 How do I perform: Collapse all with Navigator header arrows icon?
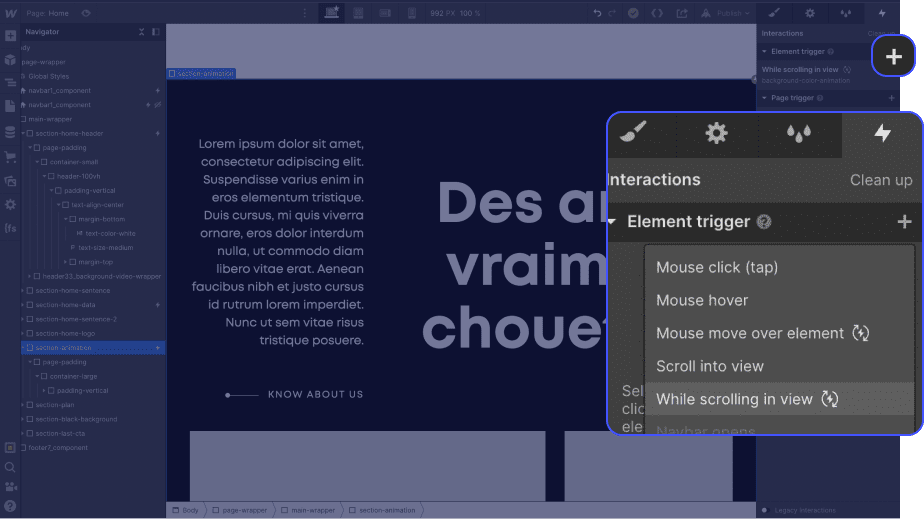point(141,32)
